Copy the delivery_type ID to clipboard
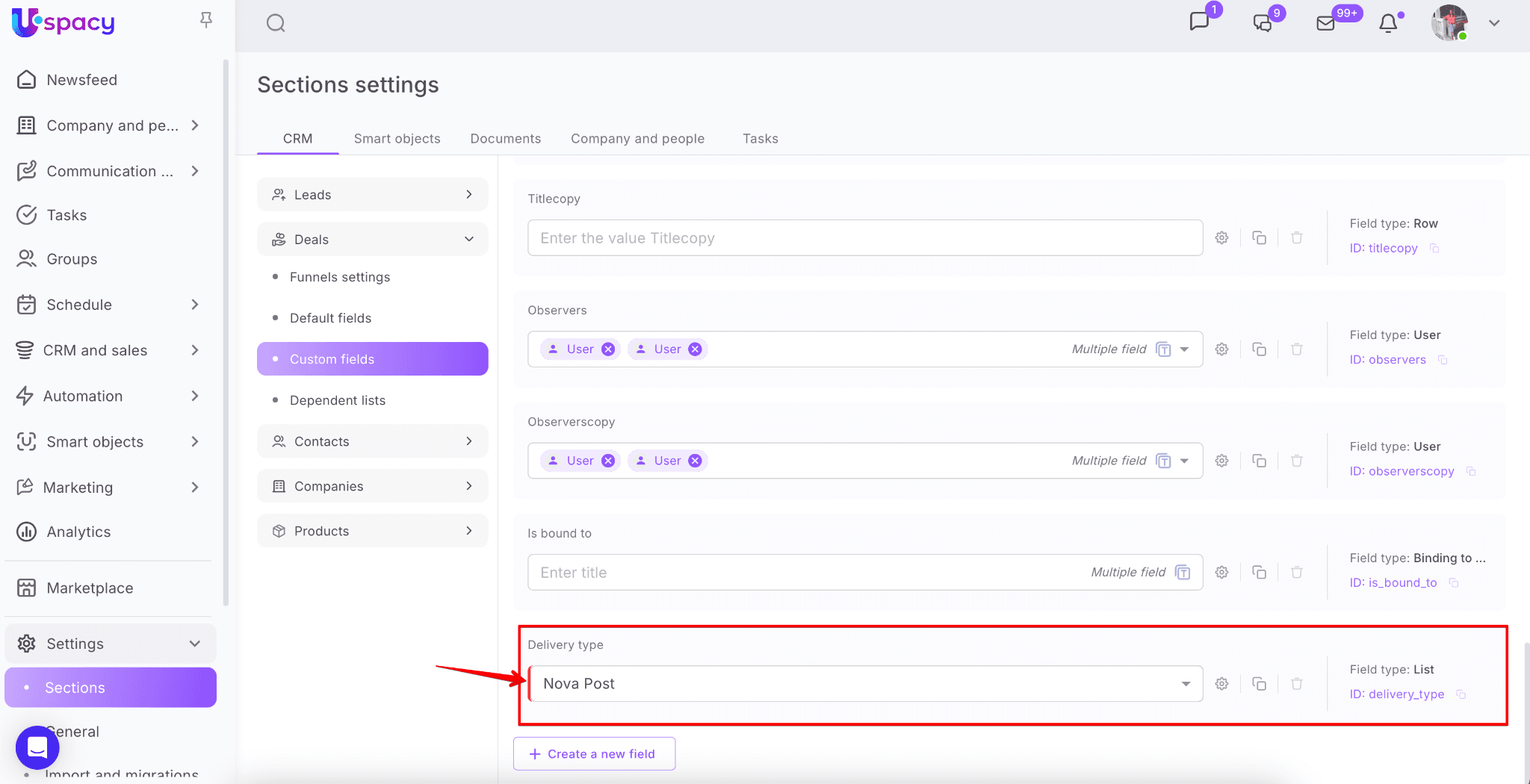Screen dimensions: 1530x784 click(x=1461, y=694)
